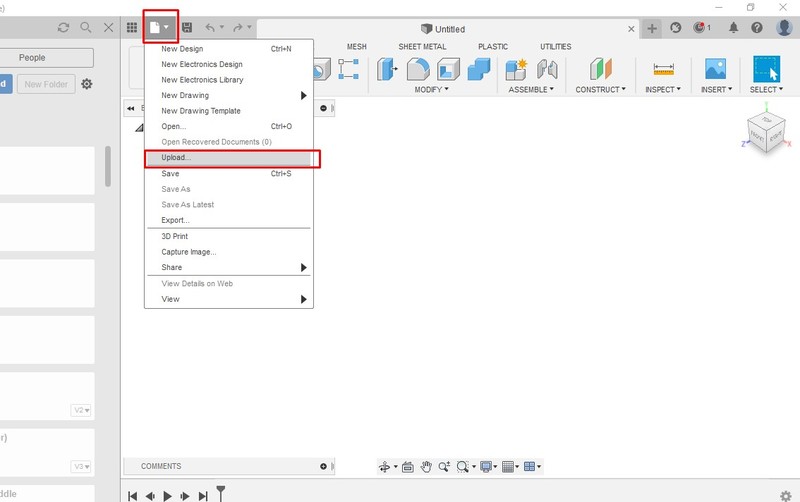Viewport: 800px width, 502px height.
Task: Open the extensions icon with badge
Action: [x=700, y=28]
